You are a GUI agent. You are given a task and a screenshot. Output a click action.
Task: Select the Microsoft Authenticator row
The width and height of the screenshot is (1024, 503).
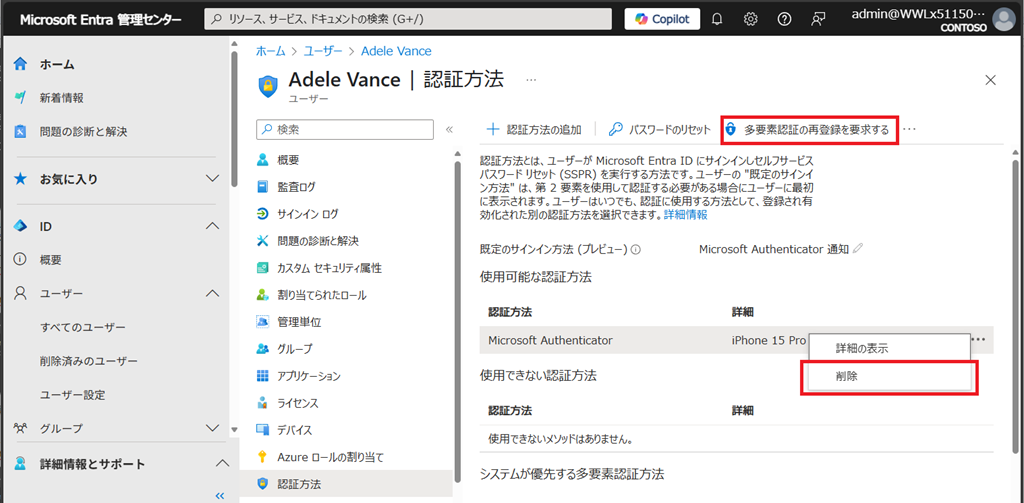737,340
